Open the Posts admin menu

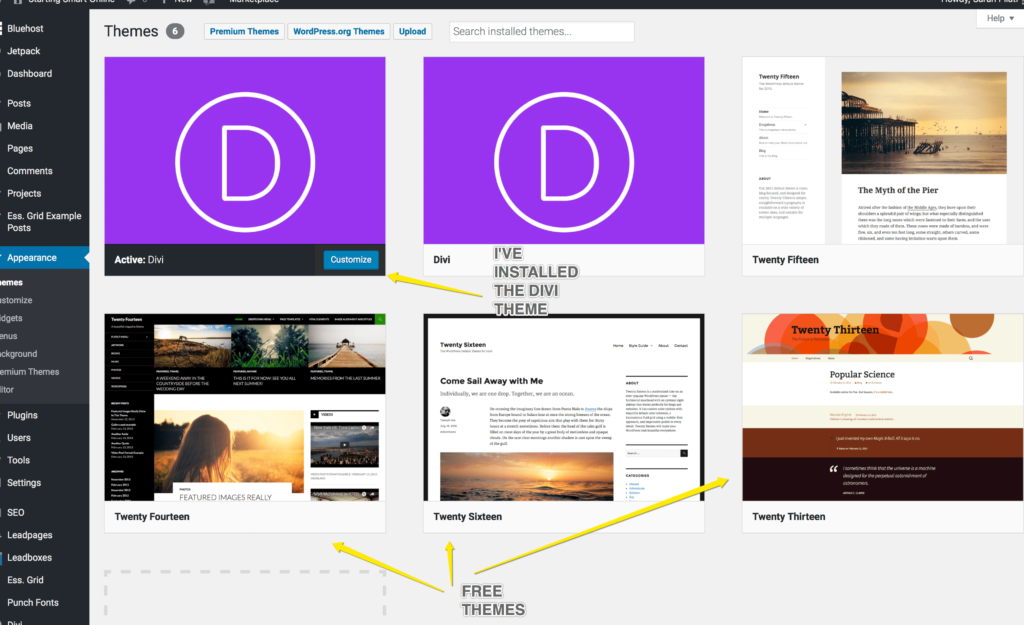[x=19, y=103]
